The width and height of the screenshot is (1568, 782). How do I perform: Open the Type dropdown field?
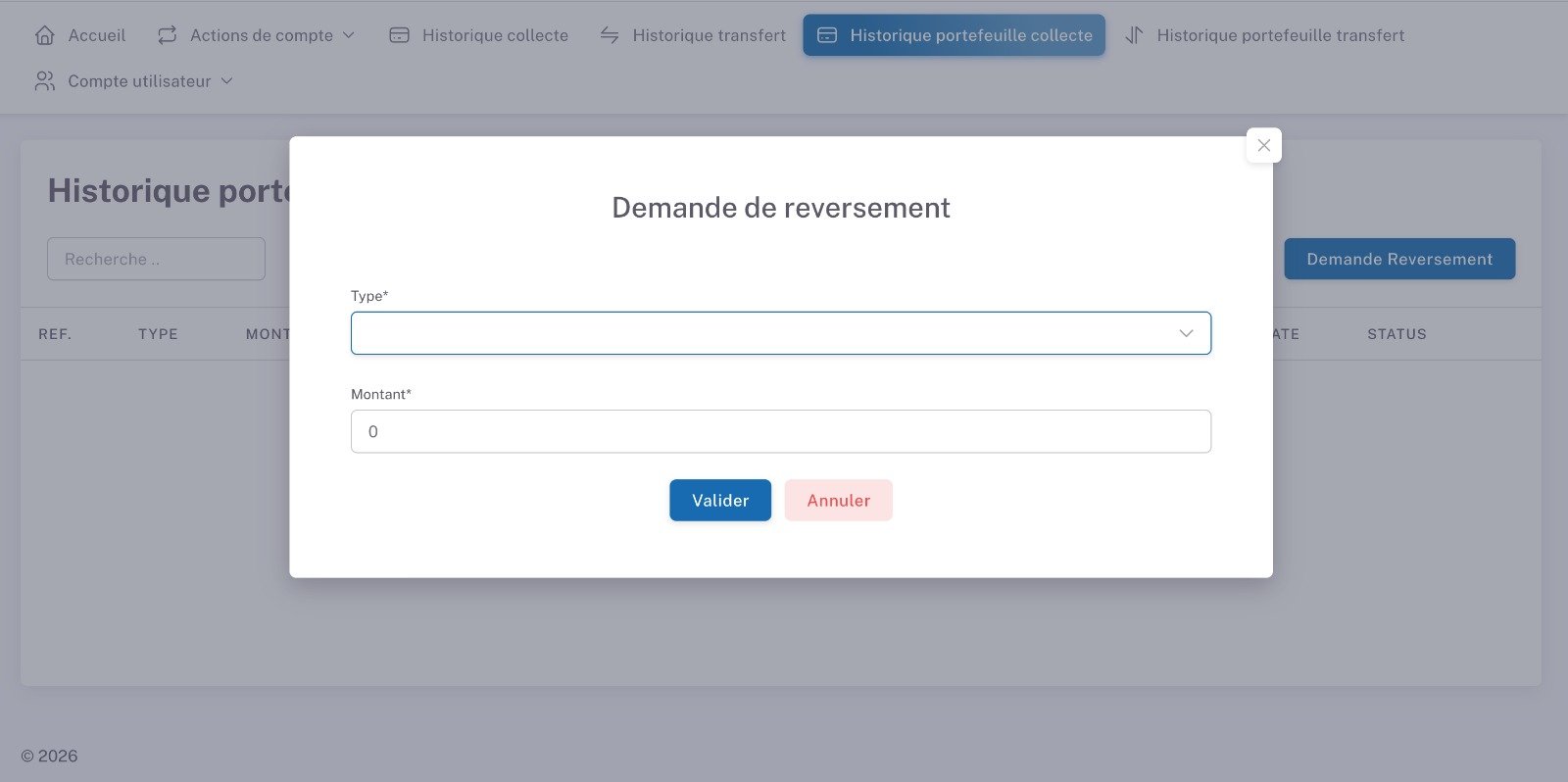click(781, 333)
